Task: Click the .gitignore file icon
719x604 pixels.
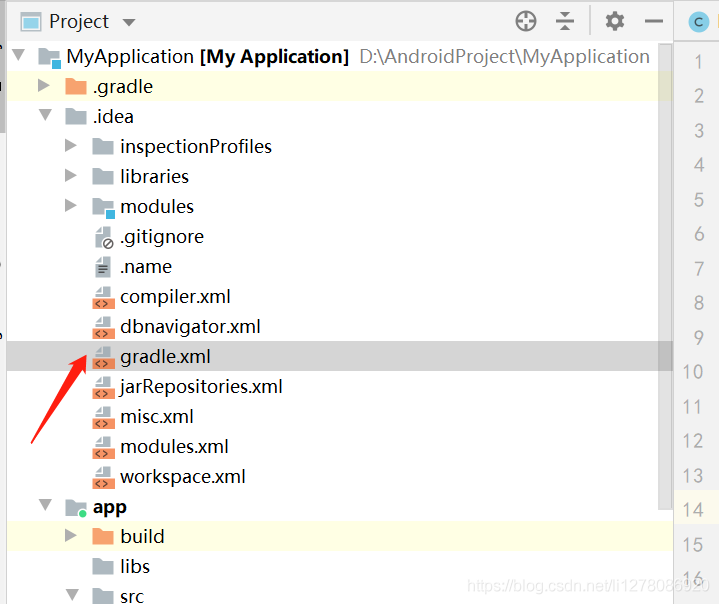Action: coord(103,237)
